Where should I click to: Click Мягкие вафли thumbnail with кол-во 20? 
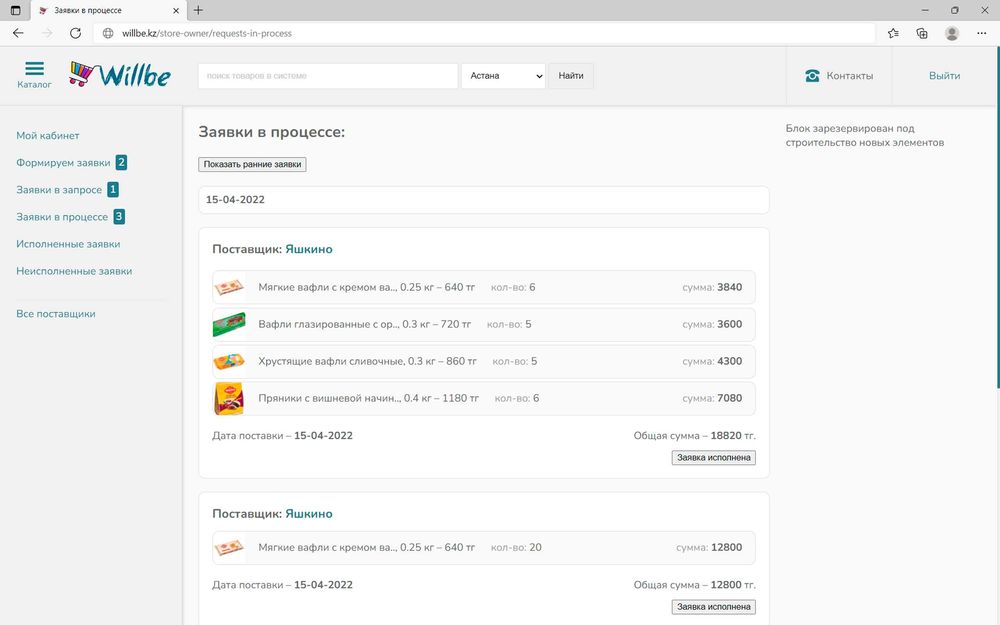[229, 548]
